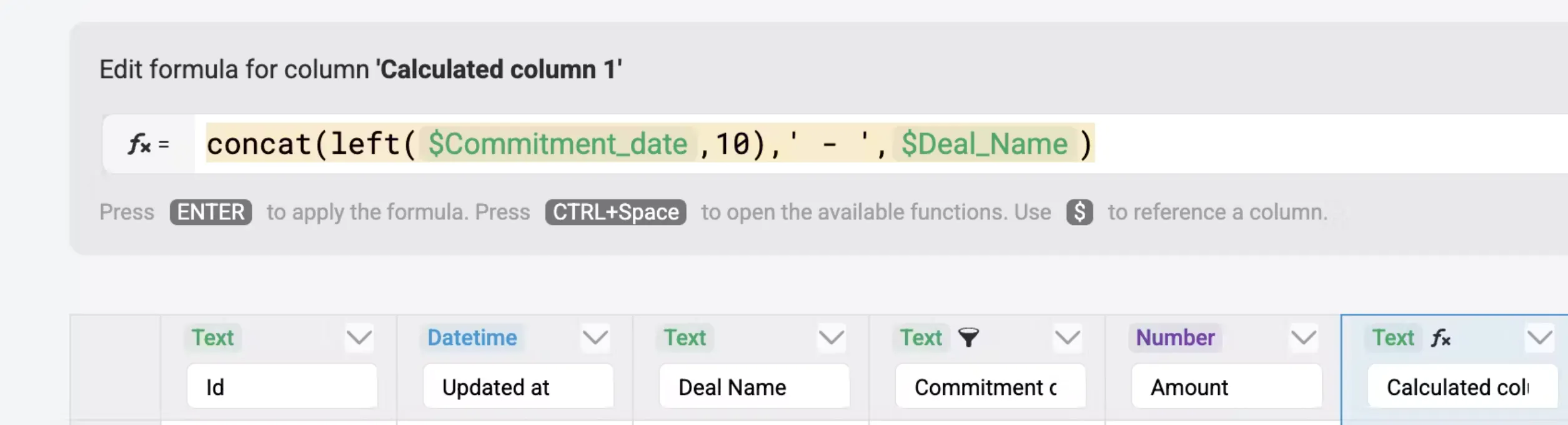Select the Commitment date column name field
The width and height of the screenshot is (1568, 425).
(x=990, y=387)
